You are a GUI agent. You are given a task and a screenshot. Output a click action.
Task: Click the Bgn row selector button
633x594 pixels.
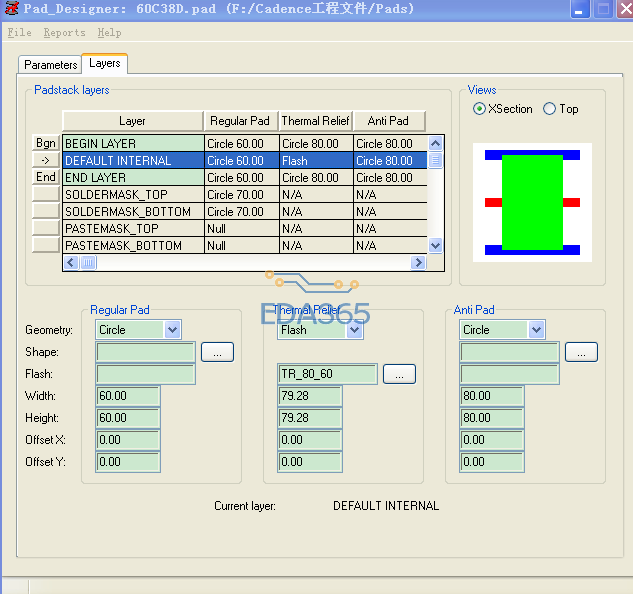[x=46, y=143]
